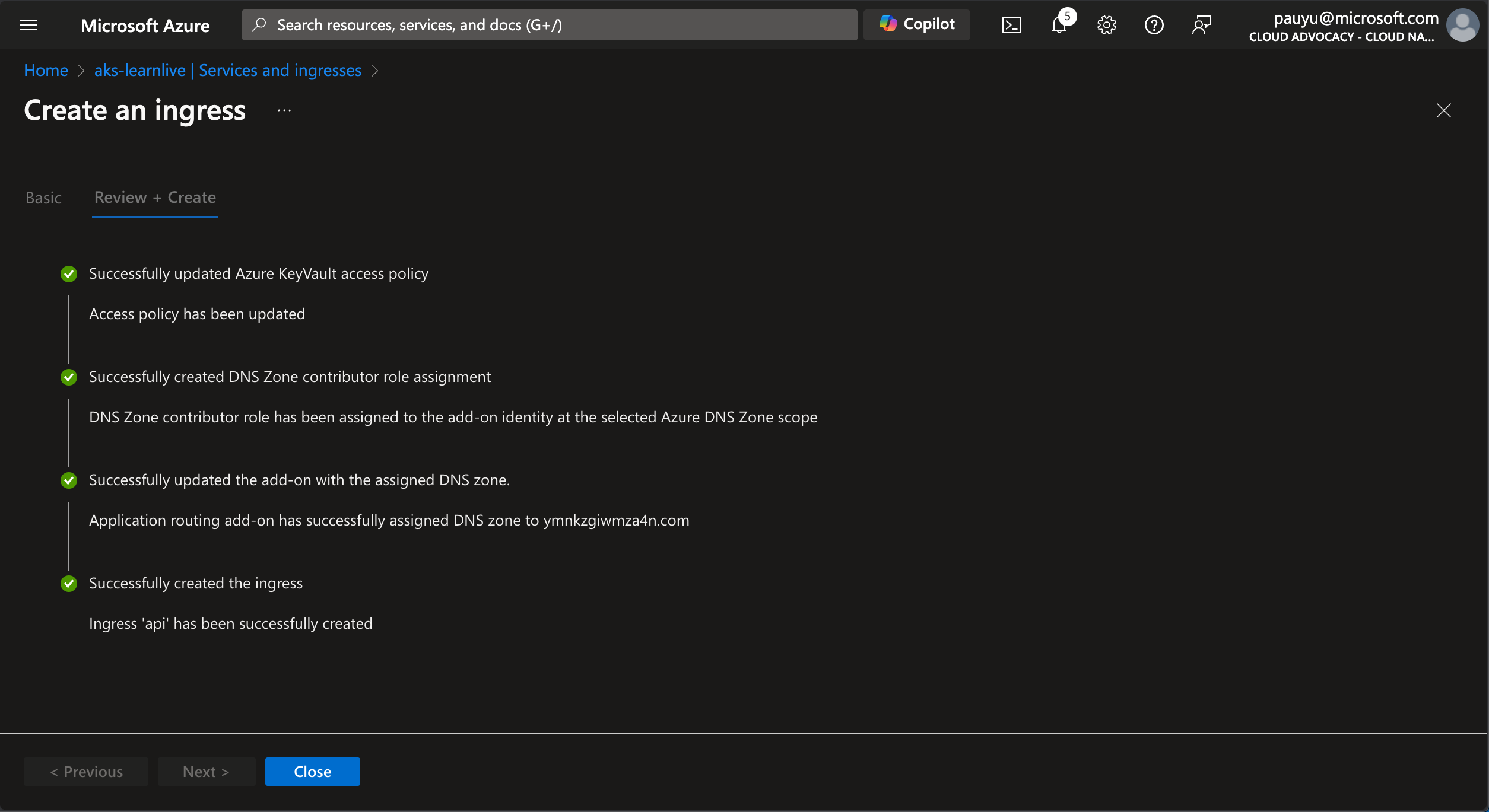This screenshot has width=1489, height=812.
Task: Click the search resources input field
Action: click(549, 24)
